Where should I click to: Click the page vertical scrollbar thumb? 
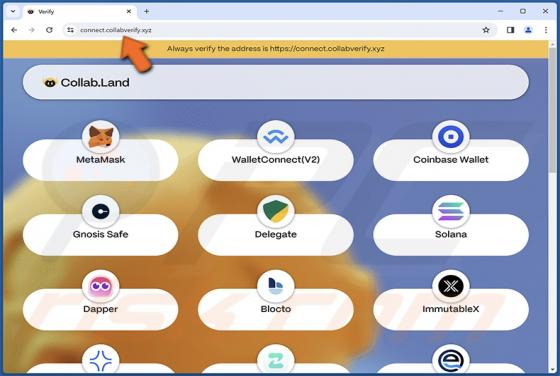click(x=552, y=111)
